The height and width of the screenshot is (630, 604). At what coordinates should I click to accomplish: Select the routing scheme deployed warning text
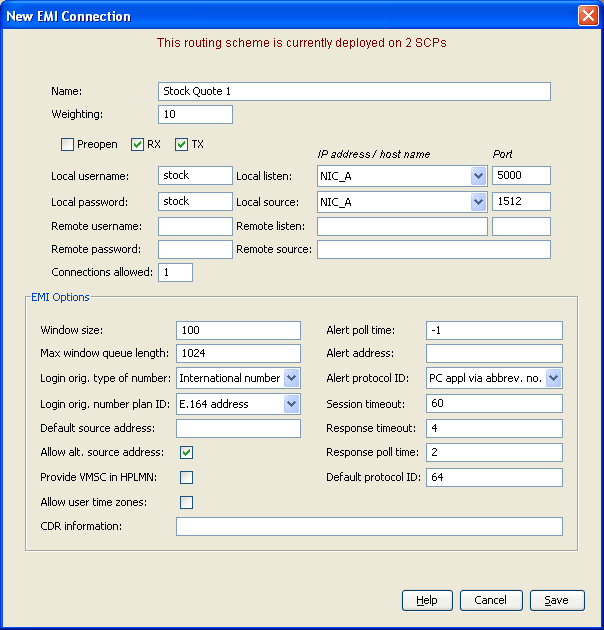[301, 43]
